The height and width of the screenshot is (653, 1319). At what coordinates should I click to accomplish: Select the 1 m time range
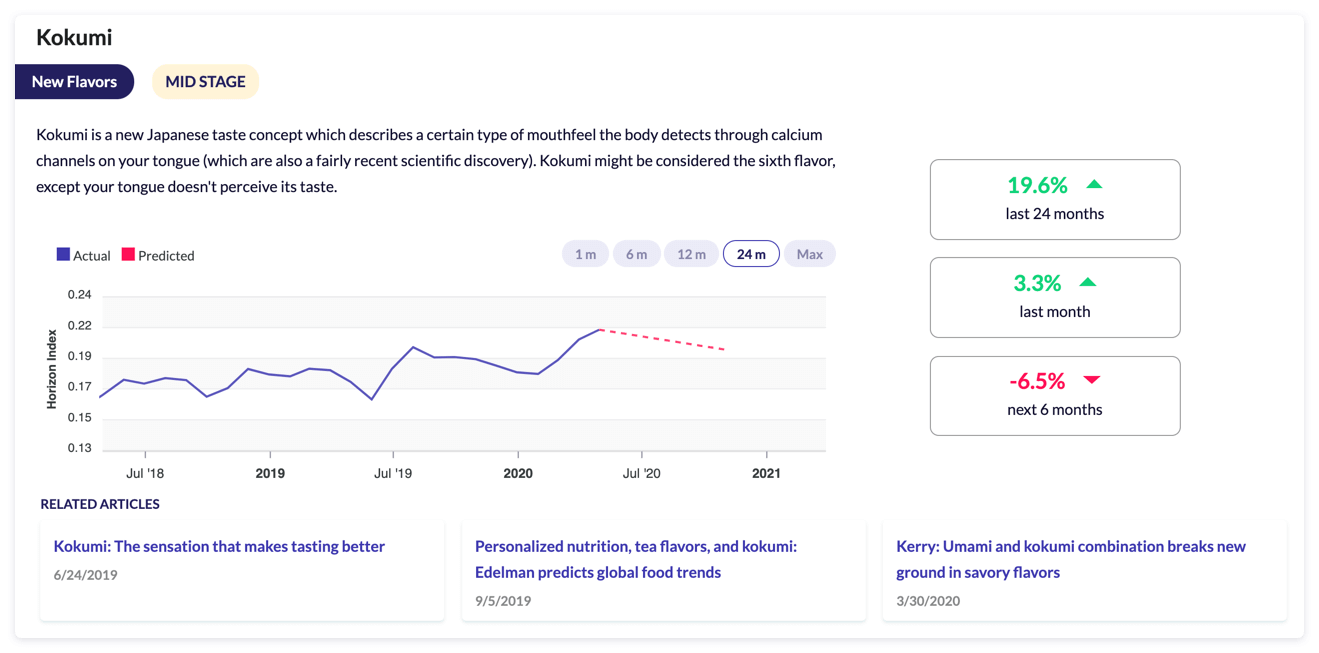pos(585,254)
